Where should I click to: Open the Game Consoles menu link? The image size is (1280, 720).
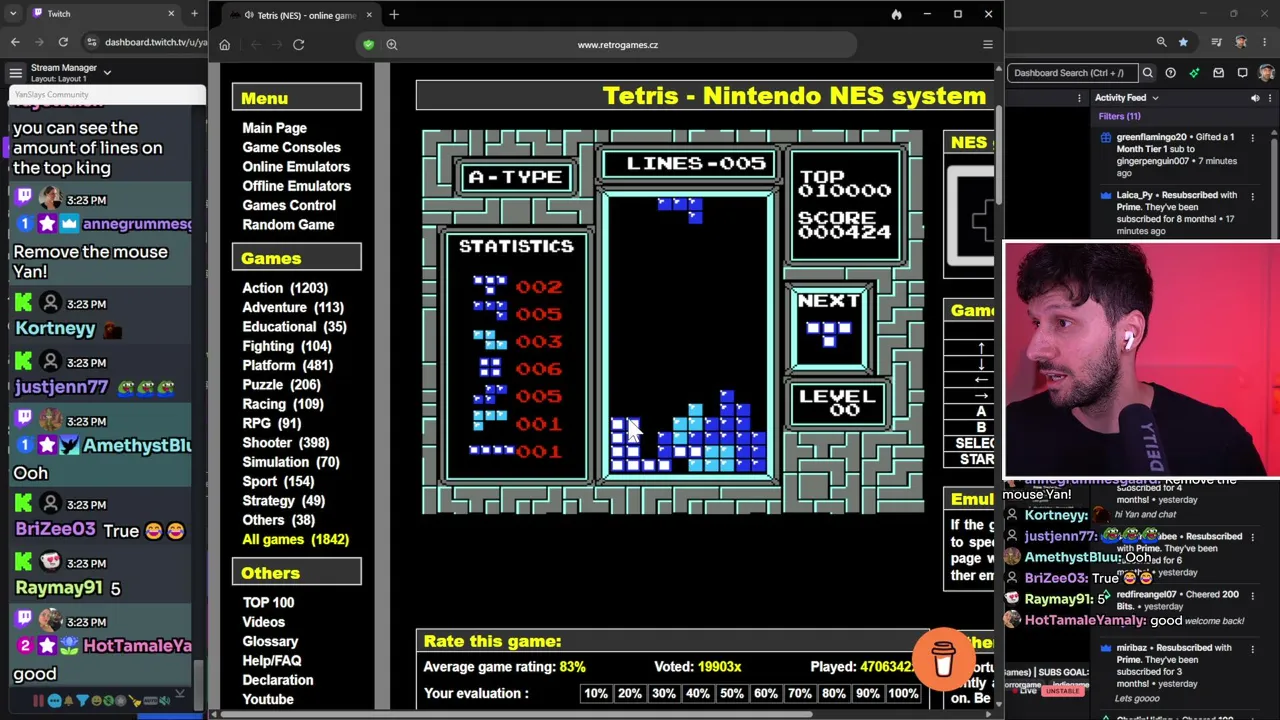tap(291, 147)
